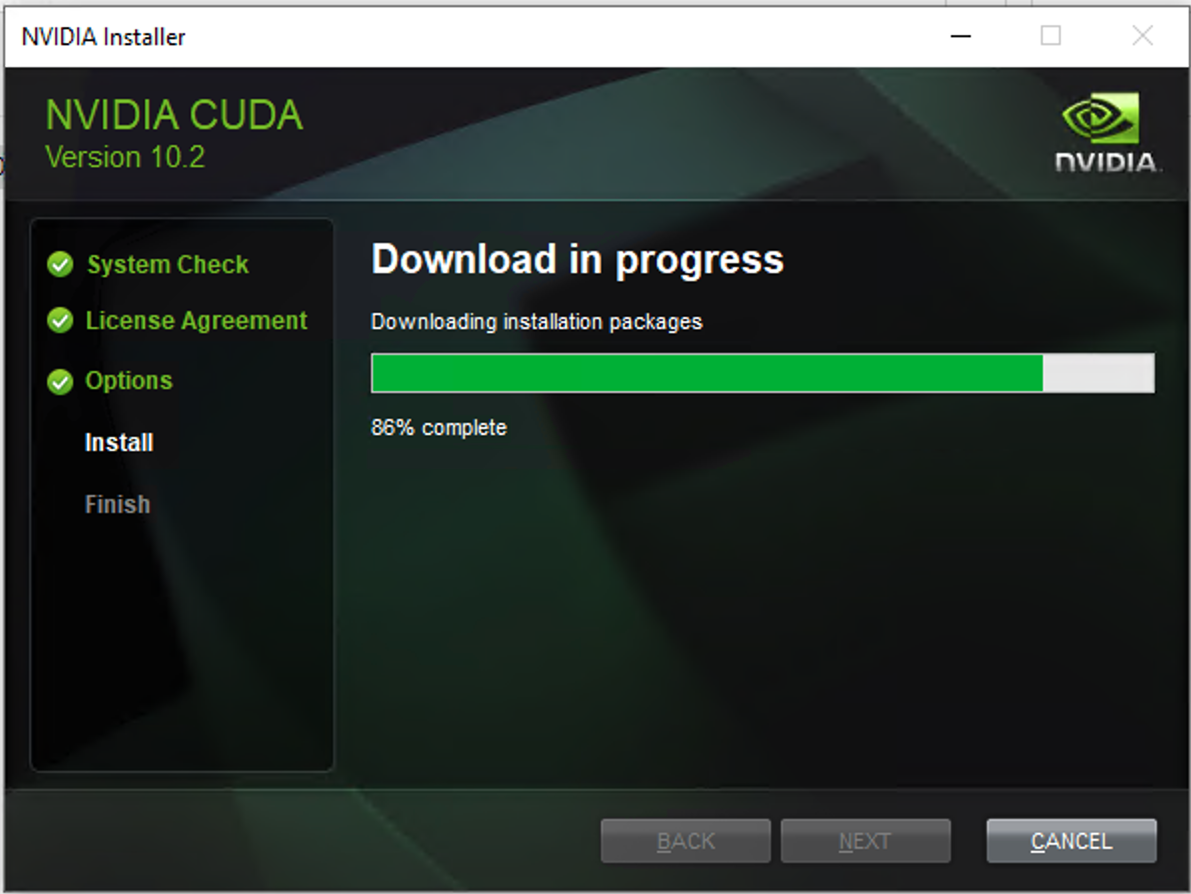Select the Finish step label

pos(118,504)
